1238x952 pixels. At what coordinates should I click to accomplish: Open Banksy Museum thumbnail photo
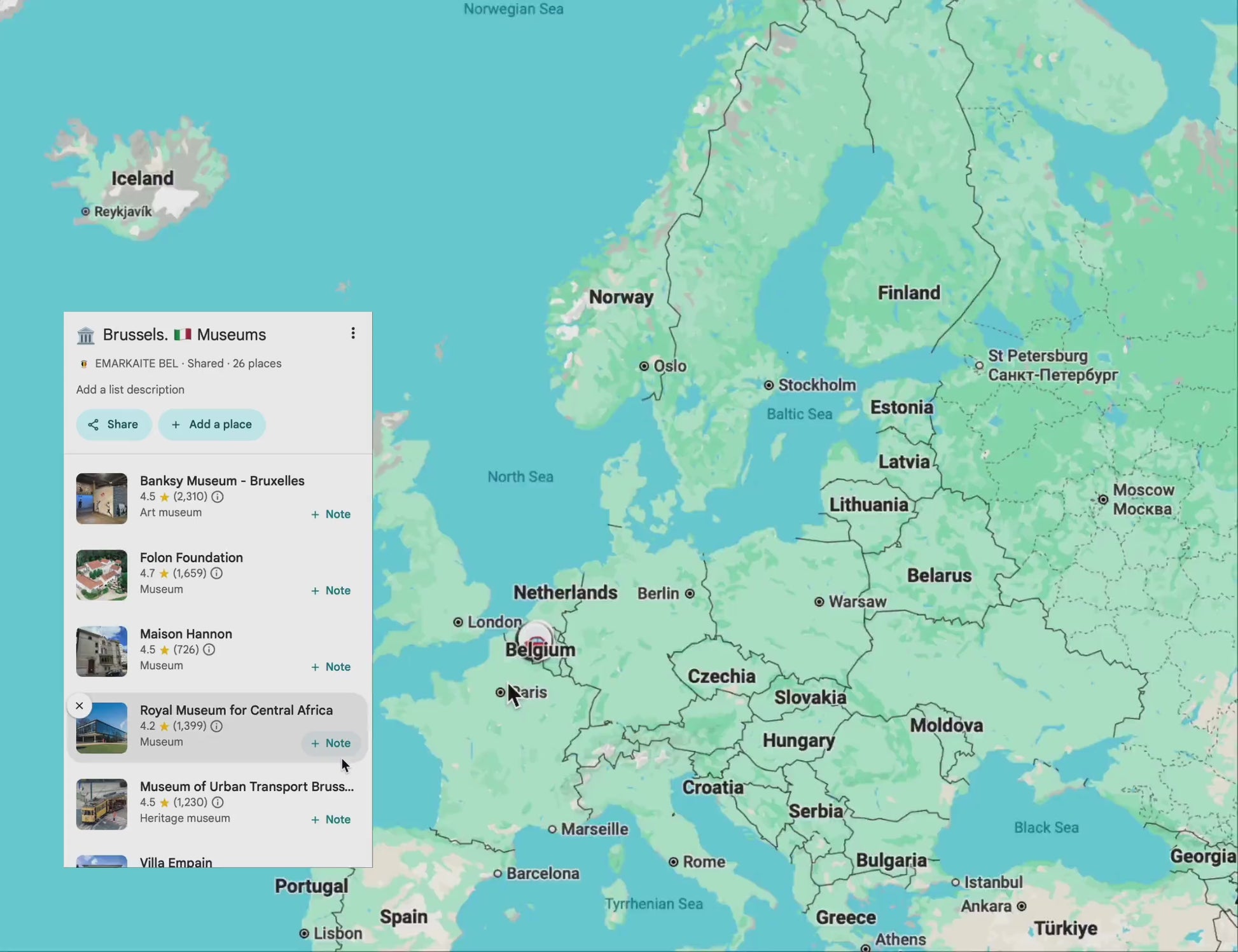(102, 498)
